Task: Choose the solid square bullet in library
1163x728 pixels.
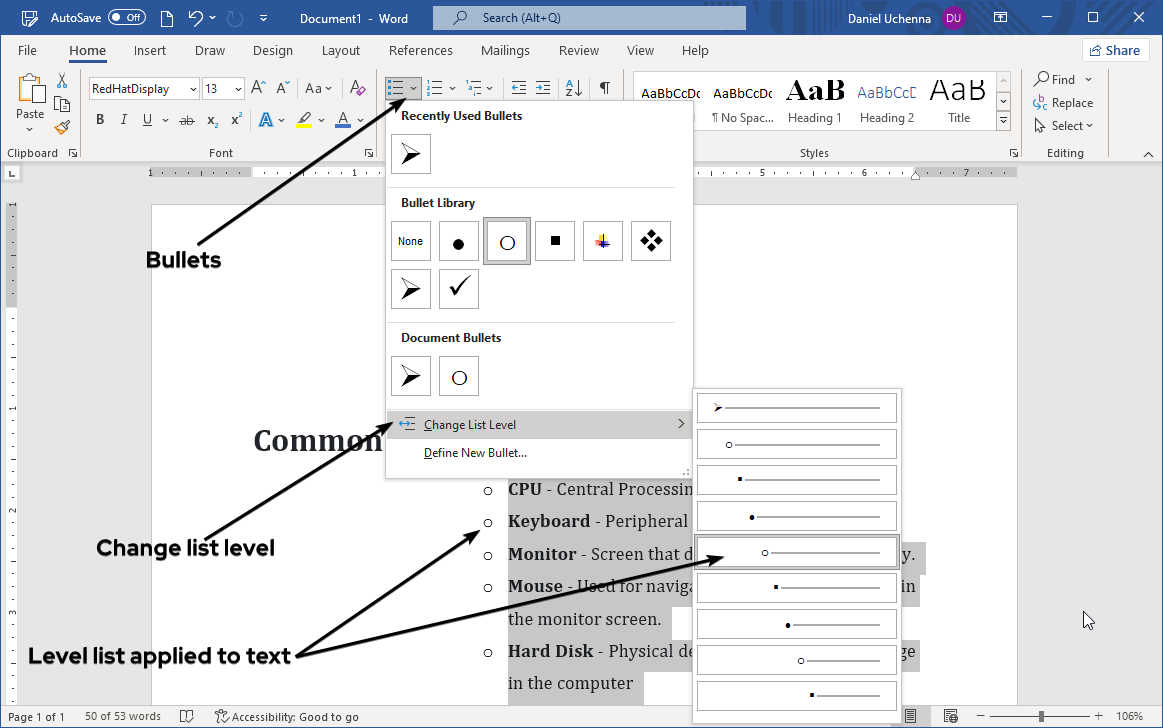Action: (555, 241)
